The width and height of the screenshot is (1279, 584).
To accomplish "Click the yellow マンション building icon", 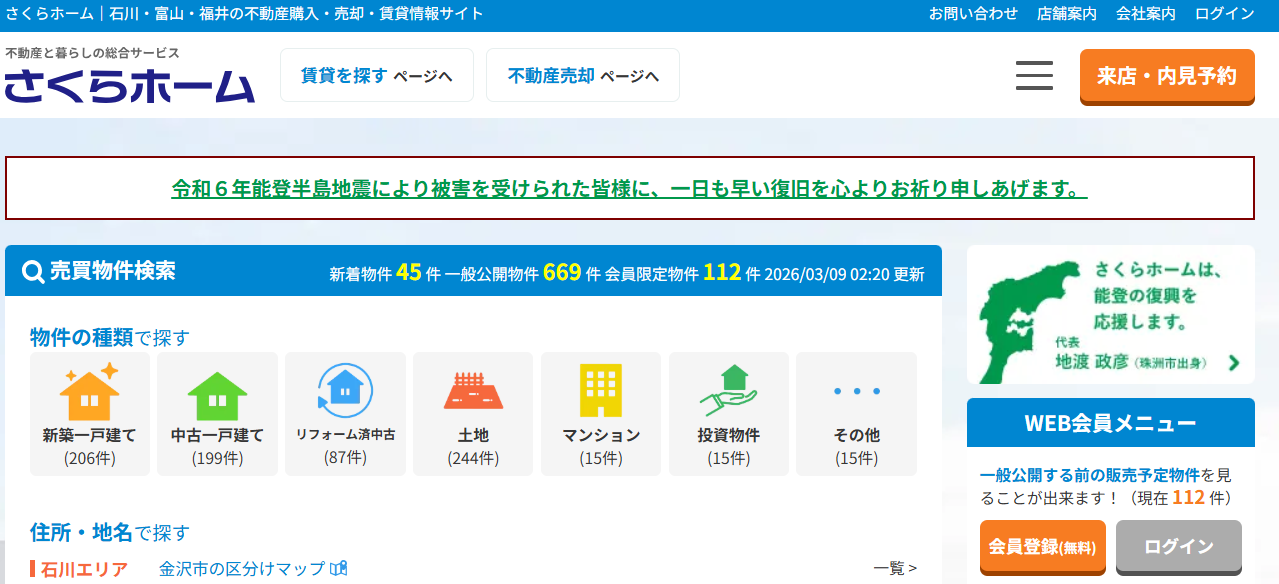I will pos(600,390).
